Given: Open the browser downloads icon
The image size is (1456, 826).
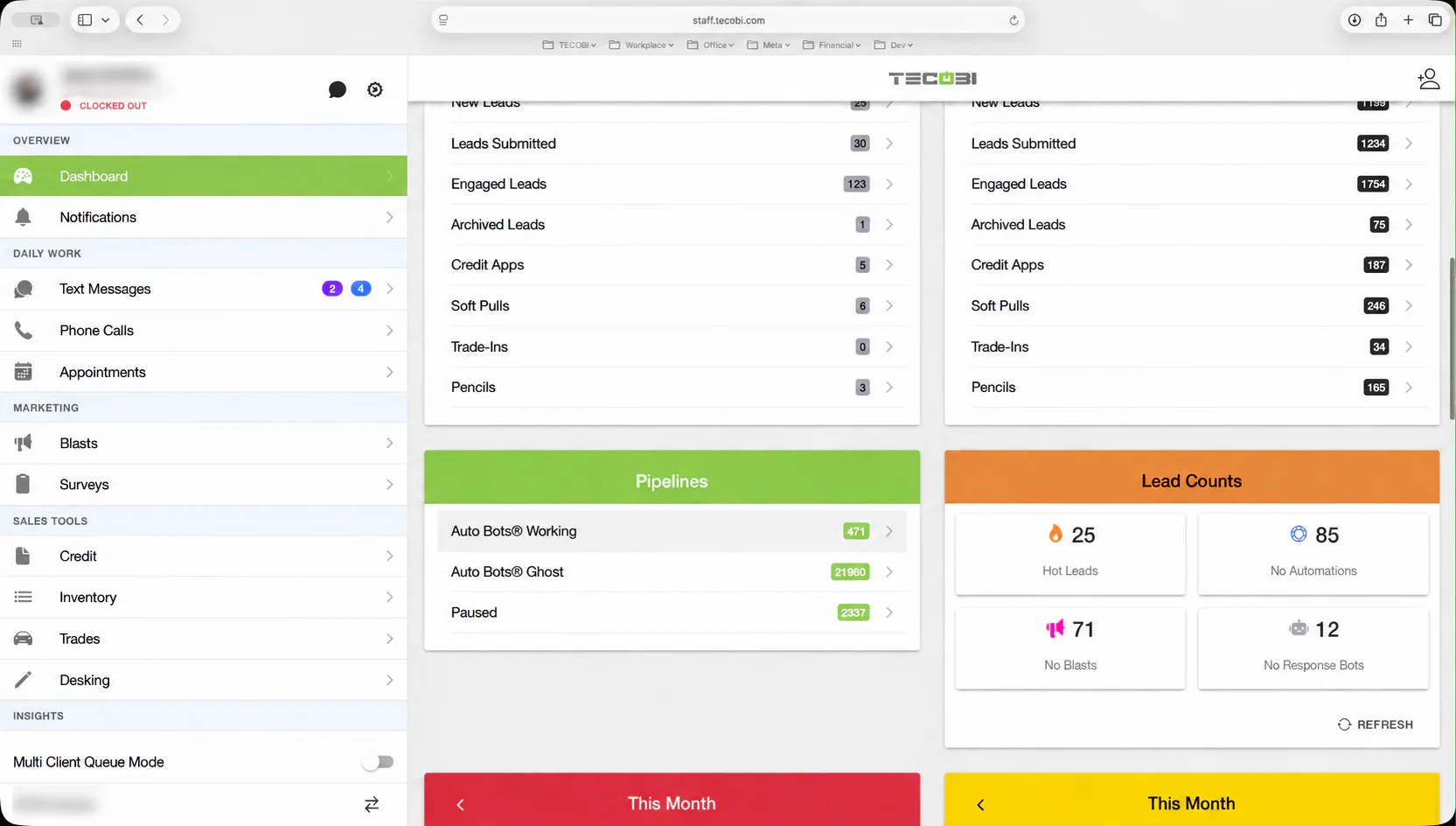Looking at the screenshot, I should tap(1354, 20).
